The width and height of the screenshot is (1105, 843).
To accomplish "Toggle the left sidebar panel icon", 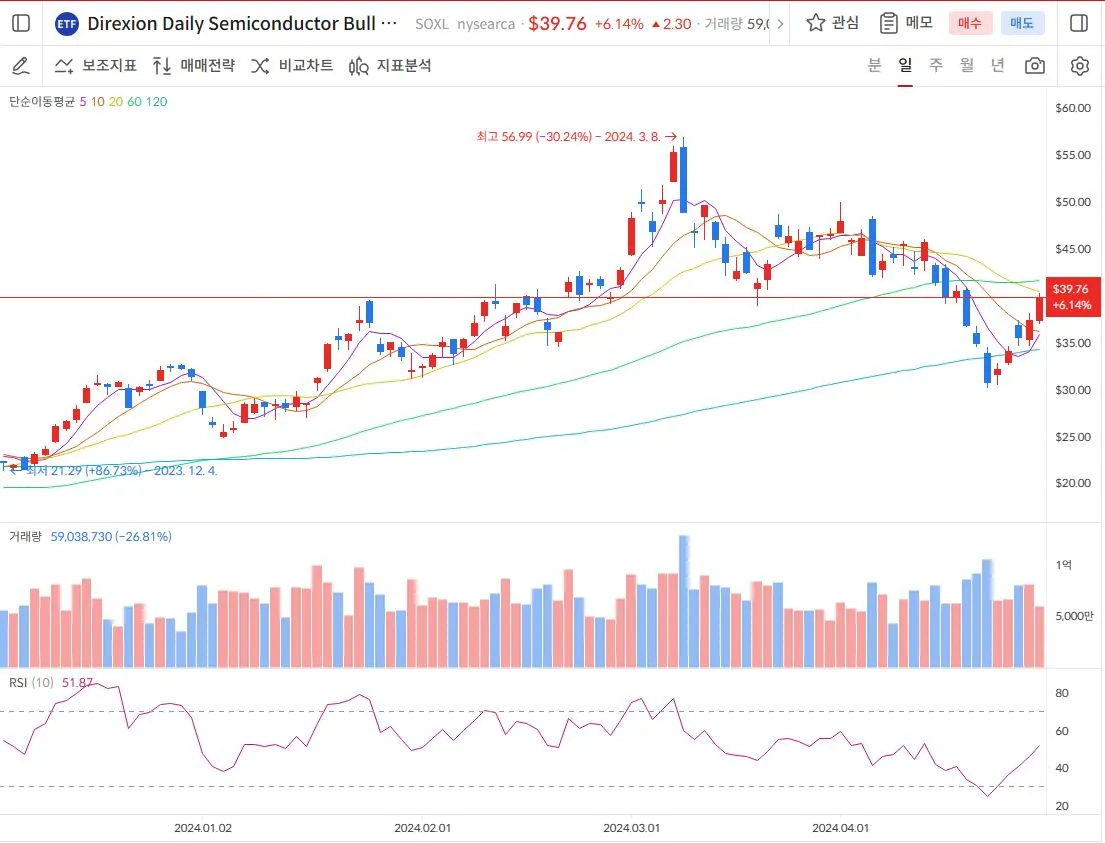I will point(21,23).
